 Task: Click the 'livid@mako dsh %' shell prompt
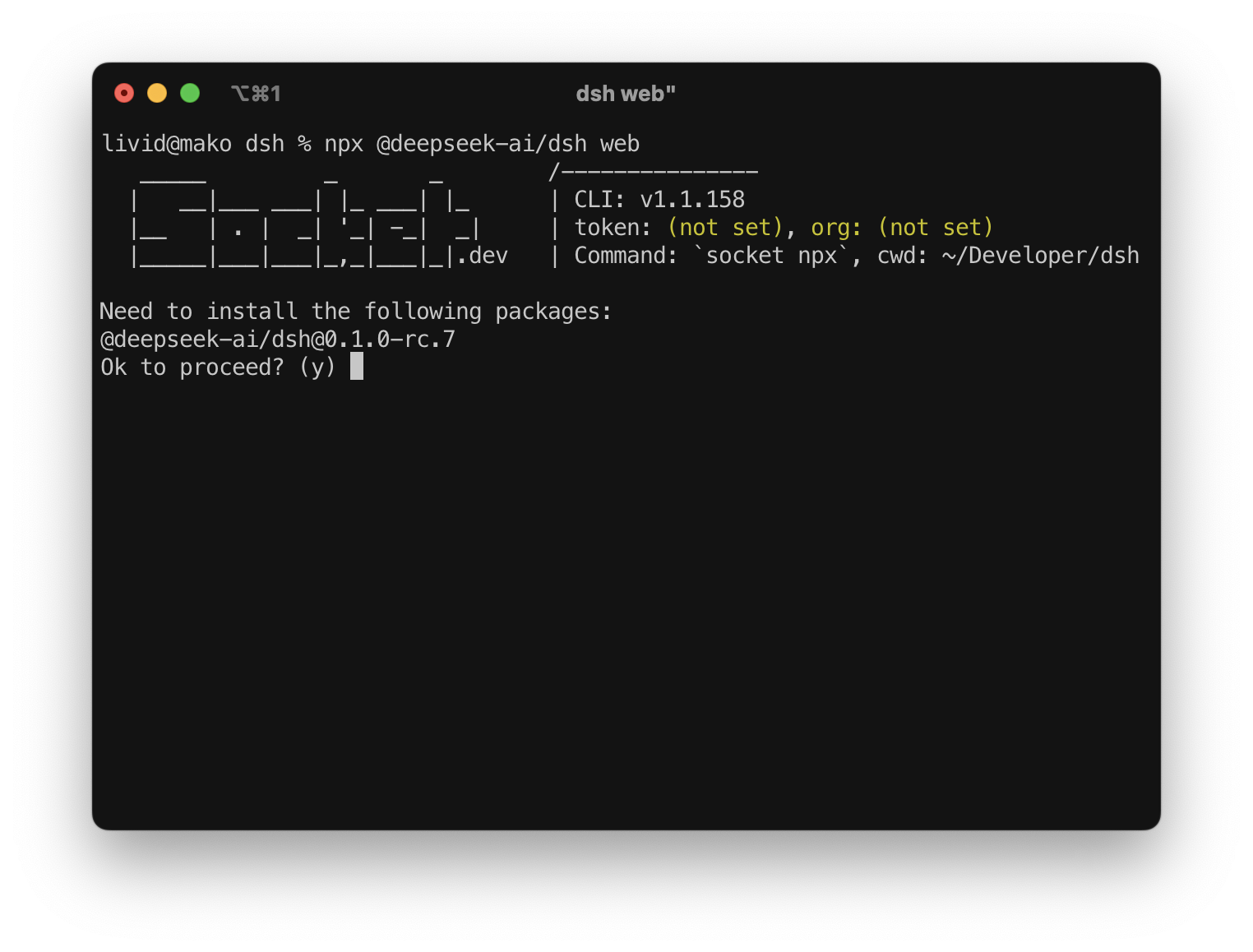(206, 144)
